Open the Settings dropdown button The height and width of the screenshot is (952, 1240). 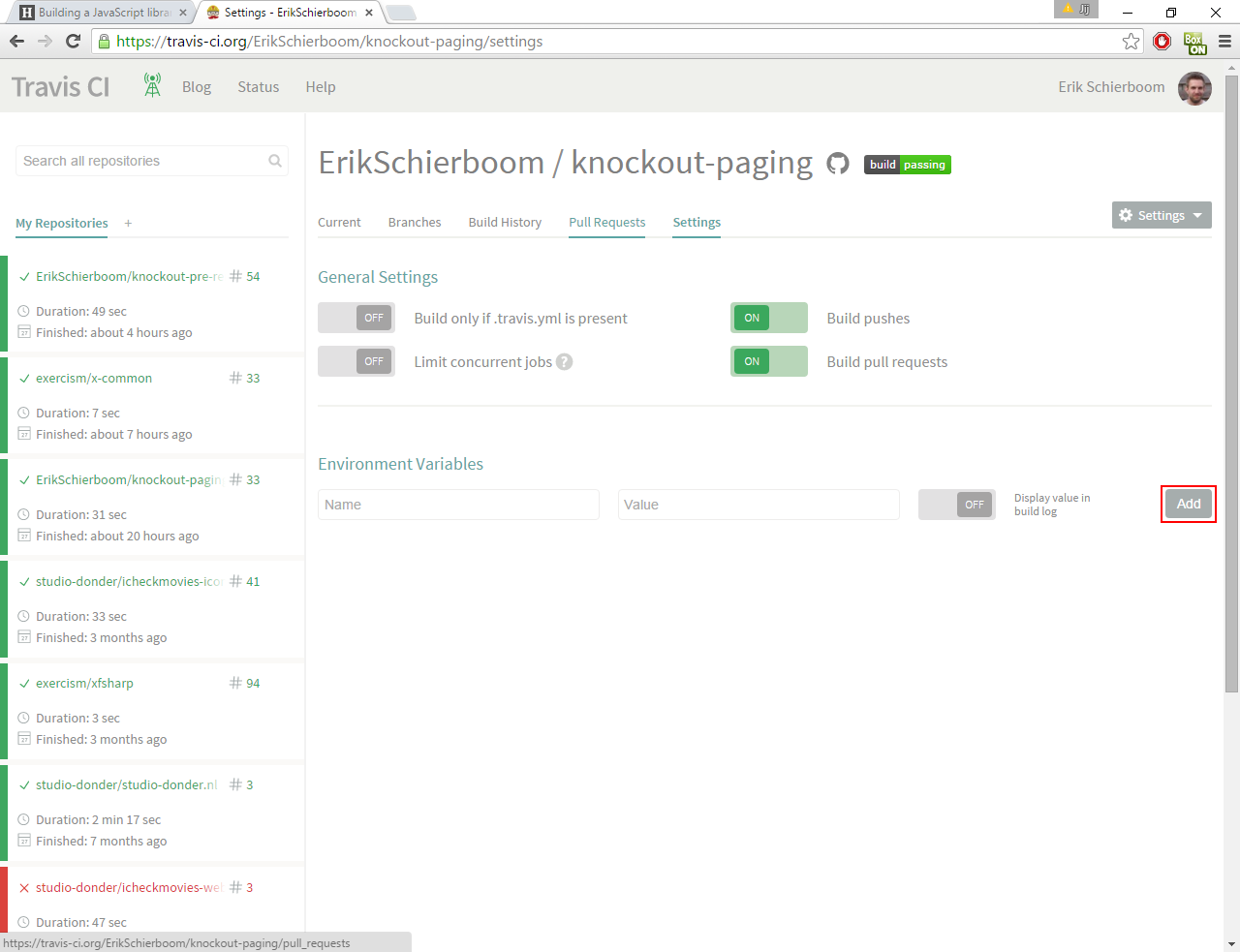(x=1162, y=215)
